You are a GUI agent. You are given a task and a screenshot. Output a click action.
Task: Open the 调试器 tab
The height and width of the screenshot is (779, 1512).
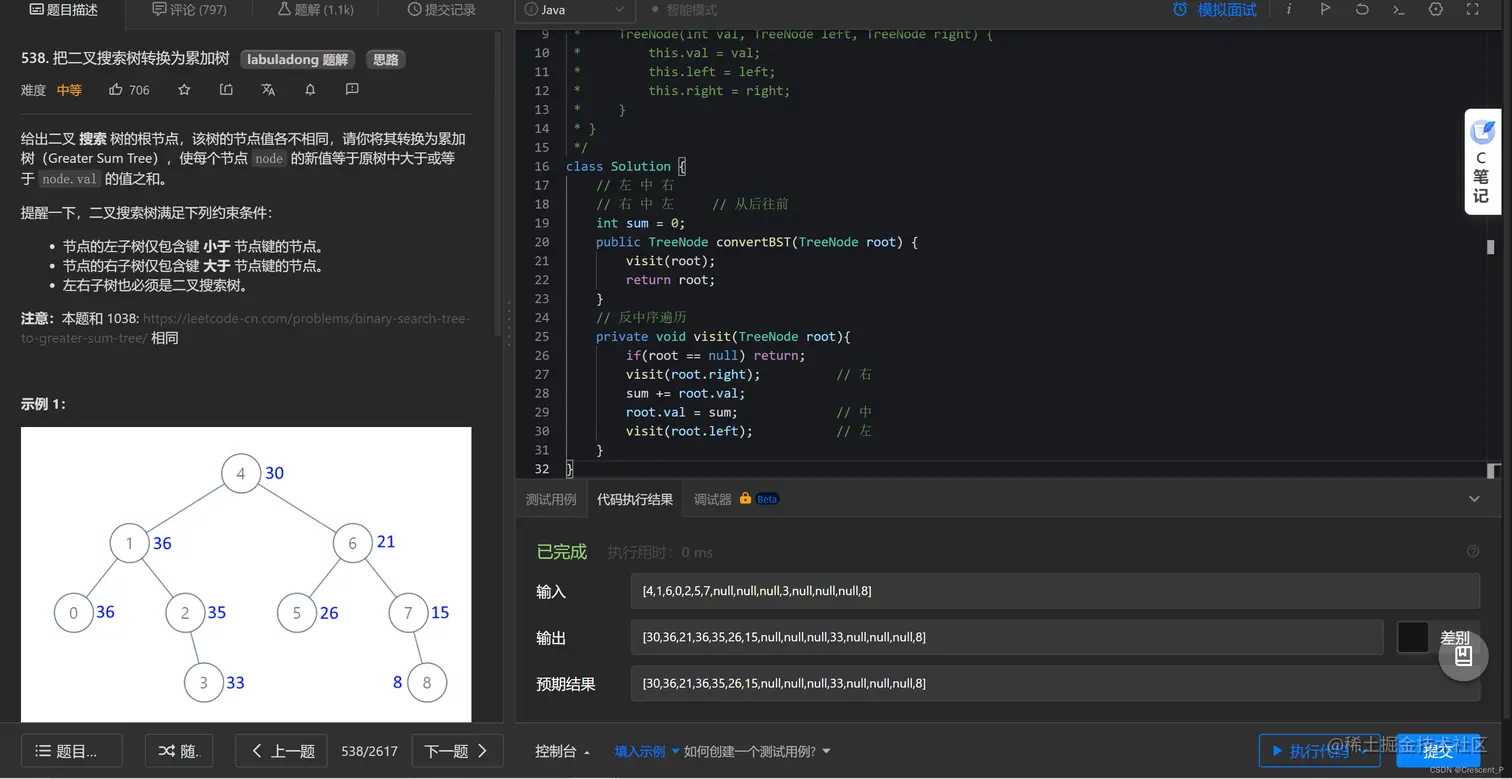tap(713, 499)
